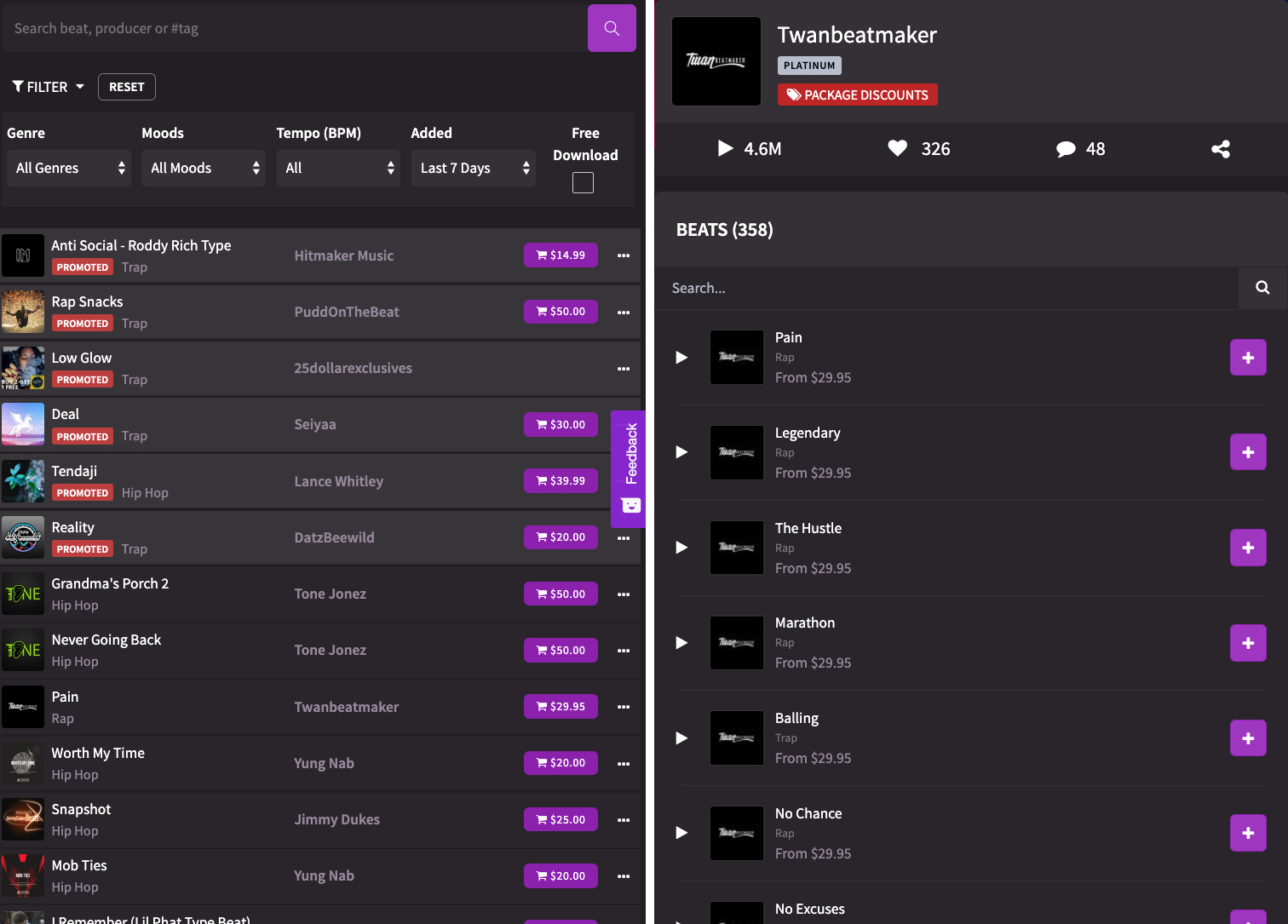Viewport: 1288px width, 924px height.
Task: Focus the beat search input field
Action: click(x=294, y=28)
